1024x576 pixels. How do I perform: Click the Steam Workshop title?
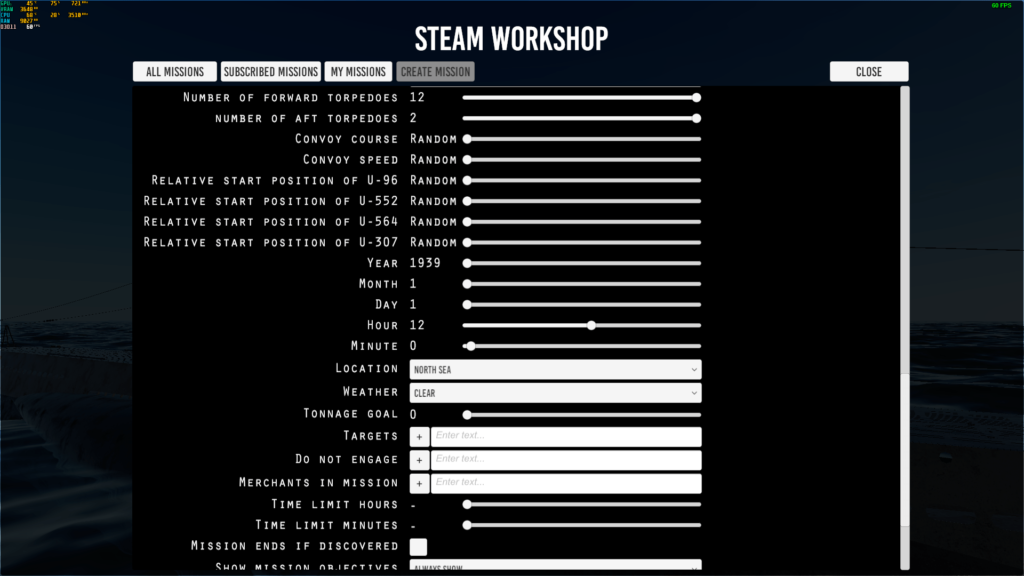[511, 39]
